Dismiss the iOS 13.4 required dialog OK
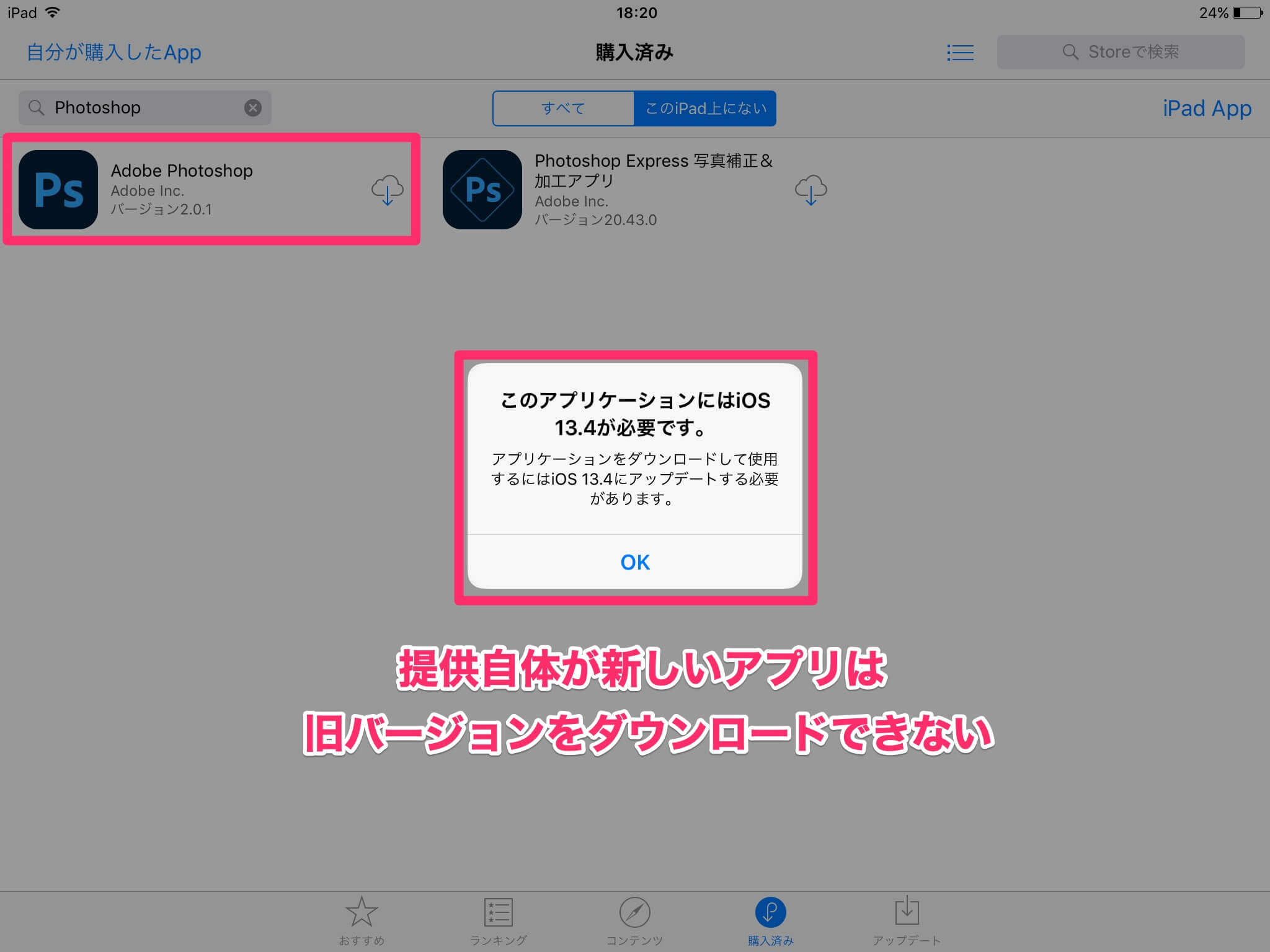Screen dimensions: 1270x952 coord(635,561)
